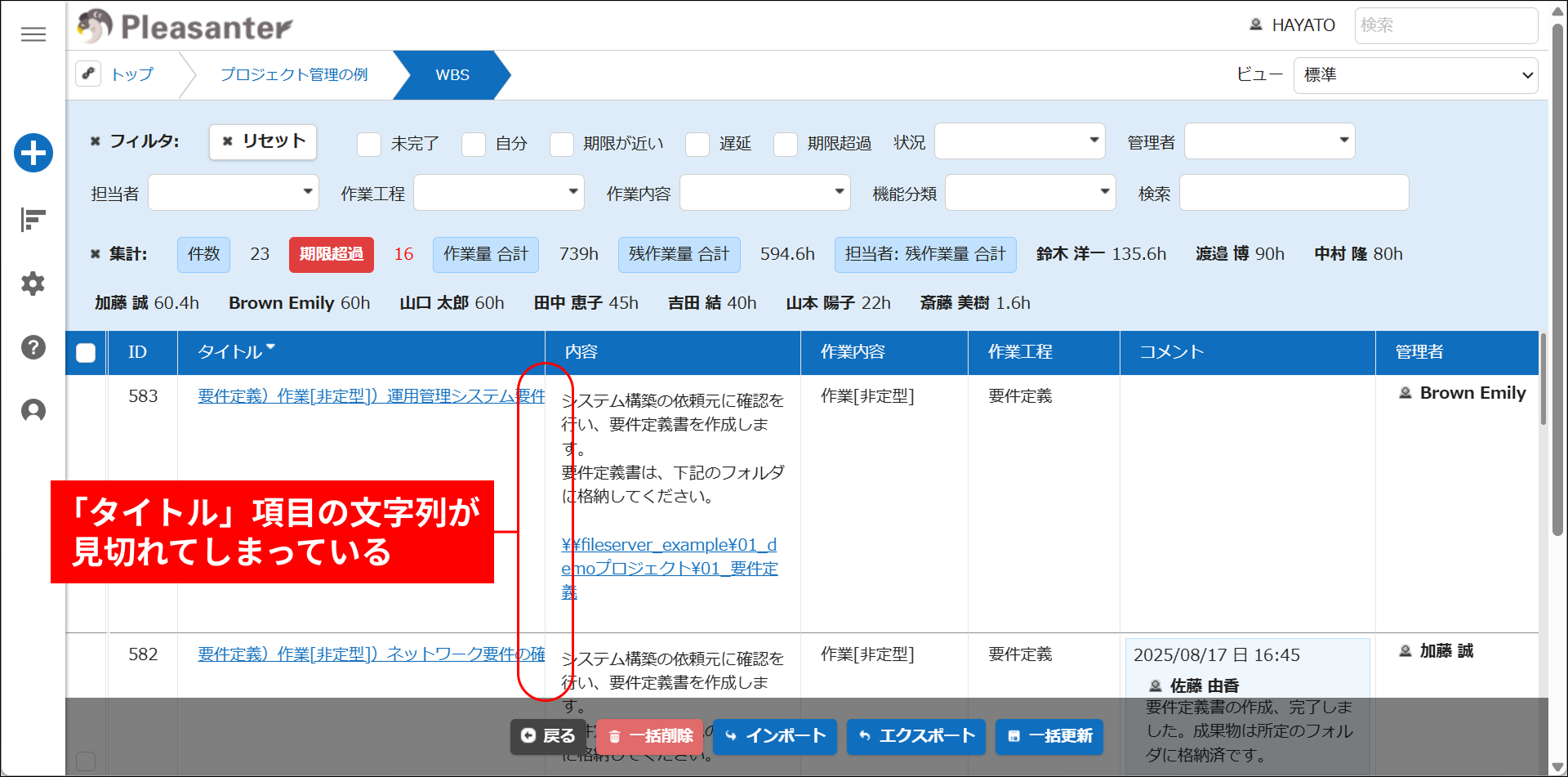Toggle the 自分 checkbox
Screen dimensions: 1568x777
click(474, 144)
